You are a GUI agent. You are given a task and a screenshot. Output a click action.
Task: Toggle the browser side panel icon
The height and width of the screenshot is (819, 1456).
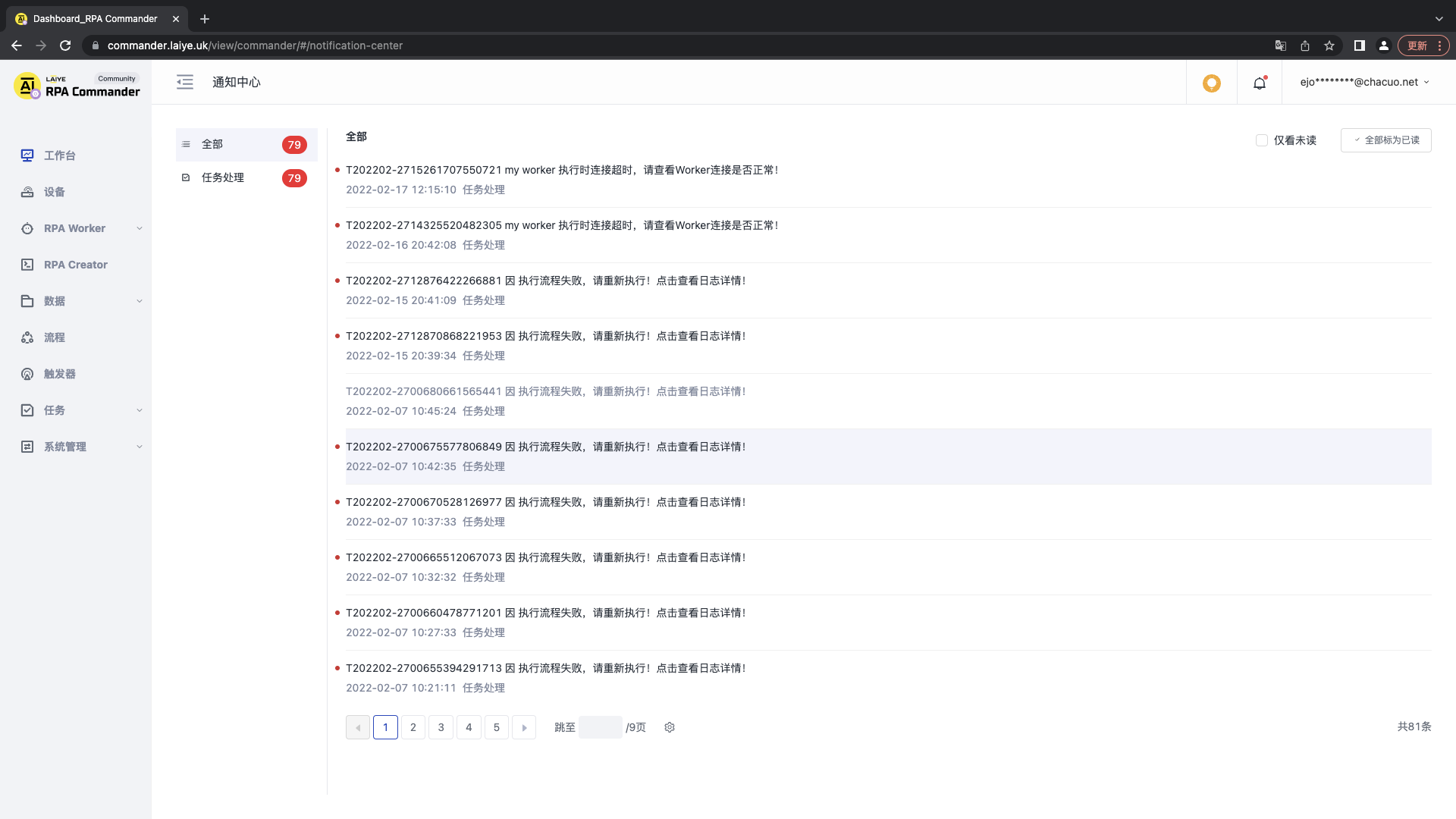[x=1360, y=45]
